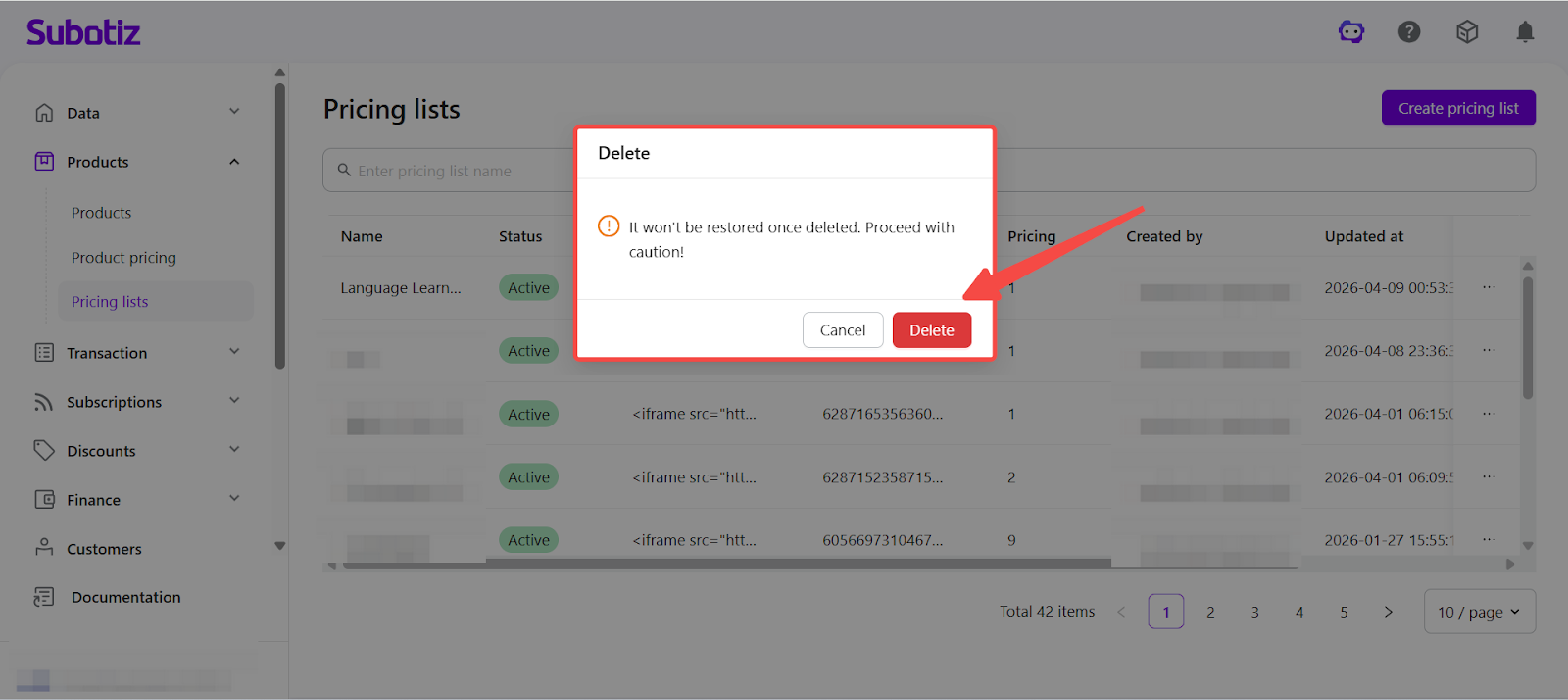Open Pricing lists sidebar item
Screen dimensions: 1568x700
[110, 302]
